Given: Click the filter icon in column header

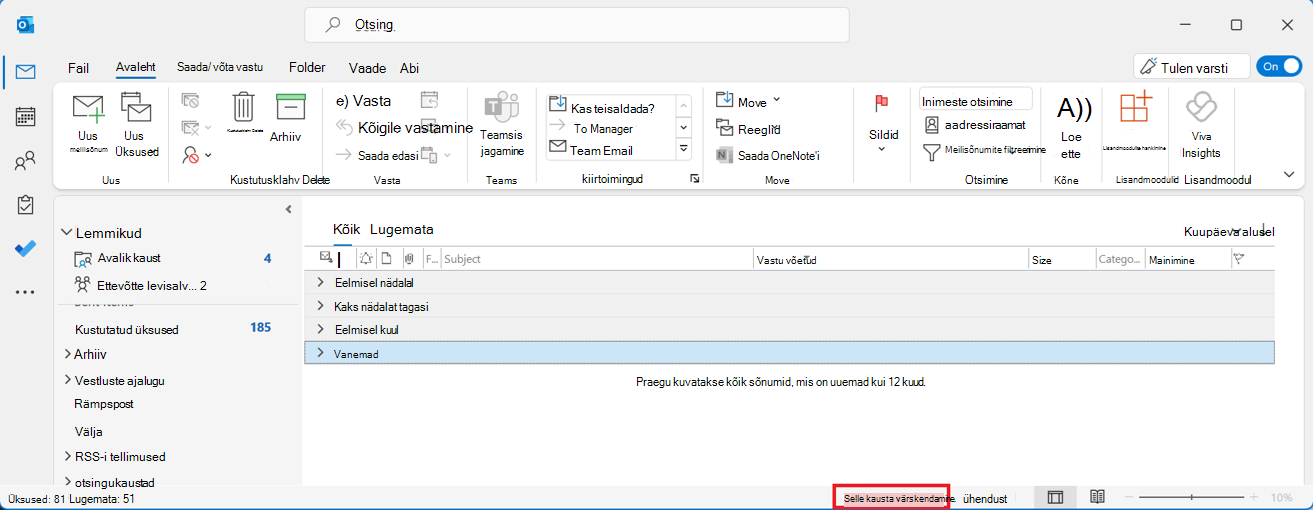Looking at the screenshot, I should coord(1239,259).
